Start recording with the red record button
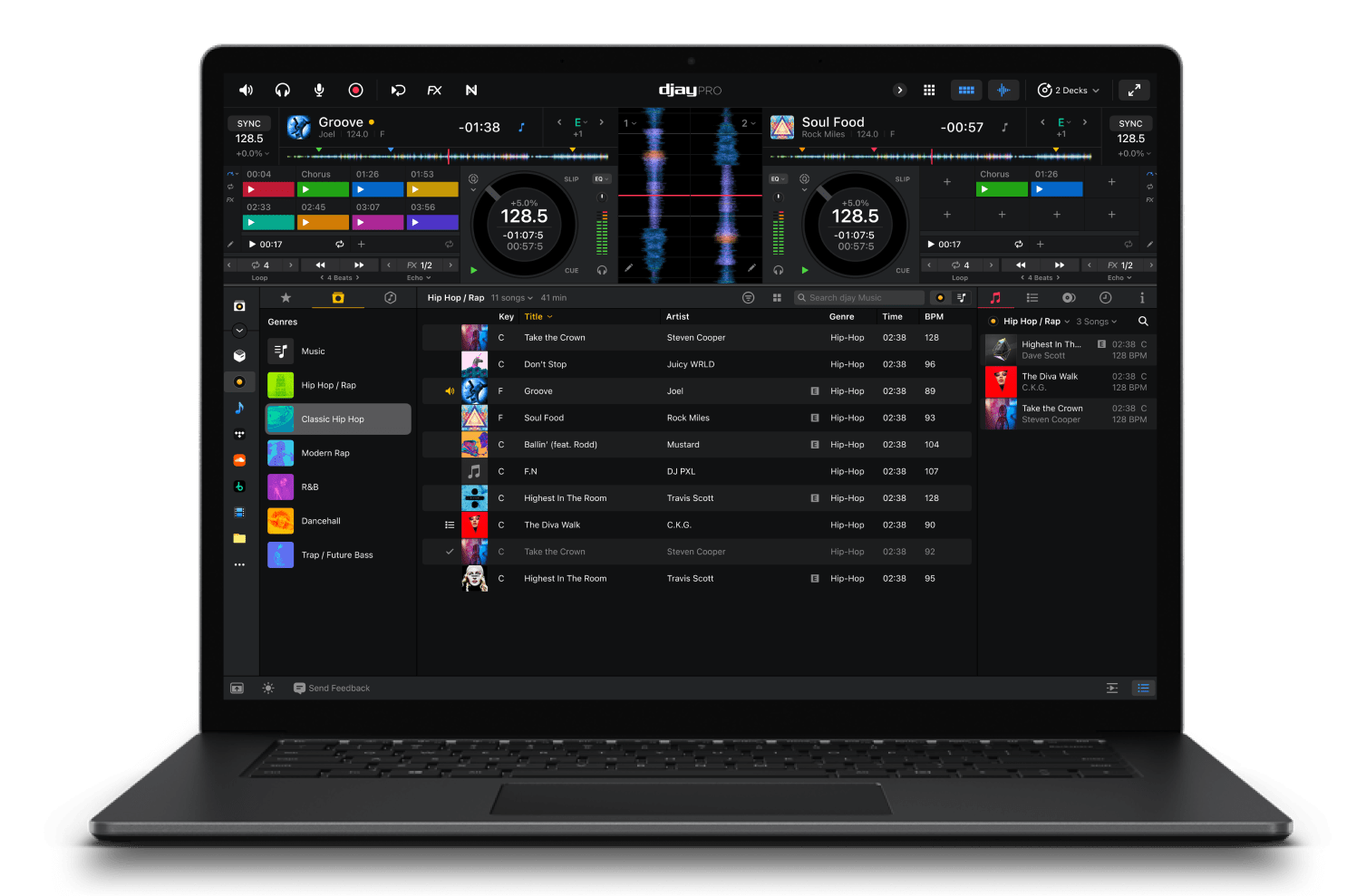 [355, 91]
